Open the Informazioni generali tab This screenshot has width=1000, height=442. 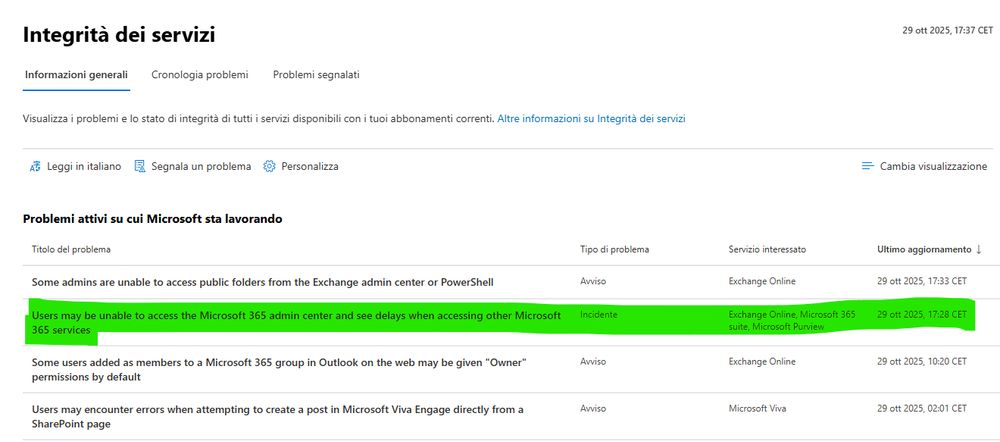[x=76, y=75]
